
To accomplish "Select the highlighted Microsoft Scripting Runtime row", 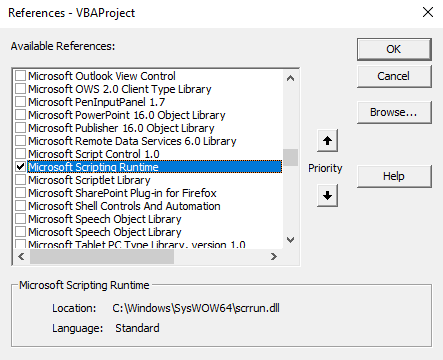I will point(154,167).
